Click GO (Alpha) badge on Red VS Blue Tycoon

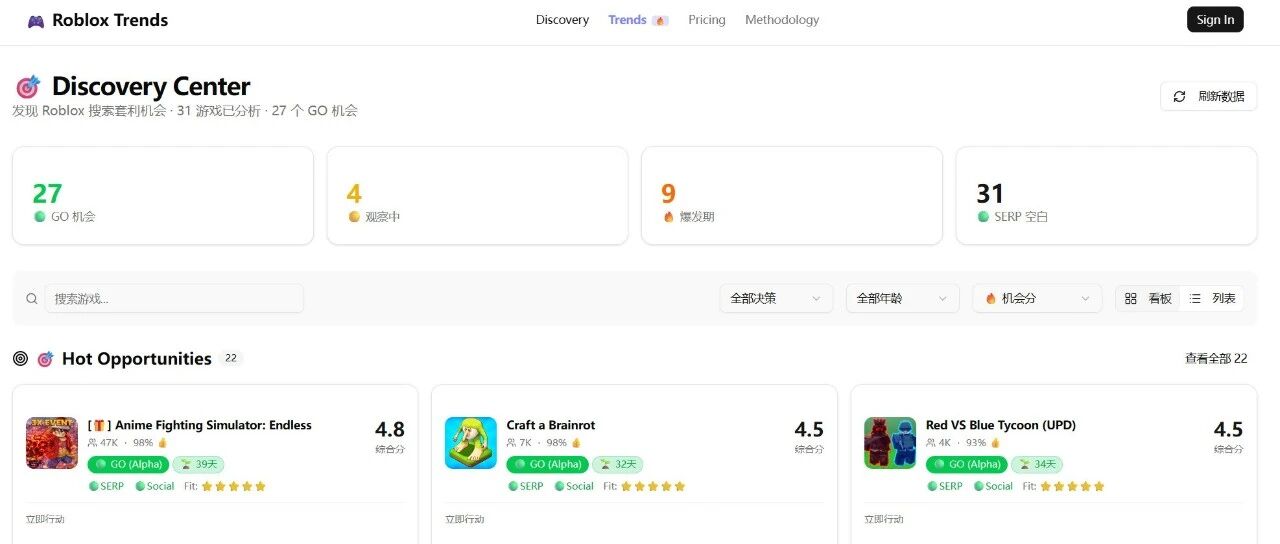point(966,464)
